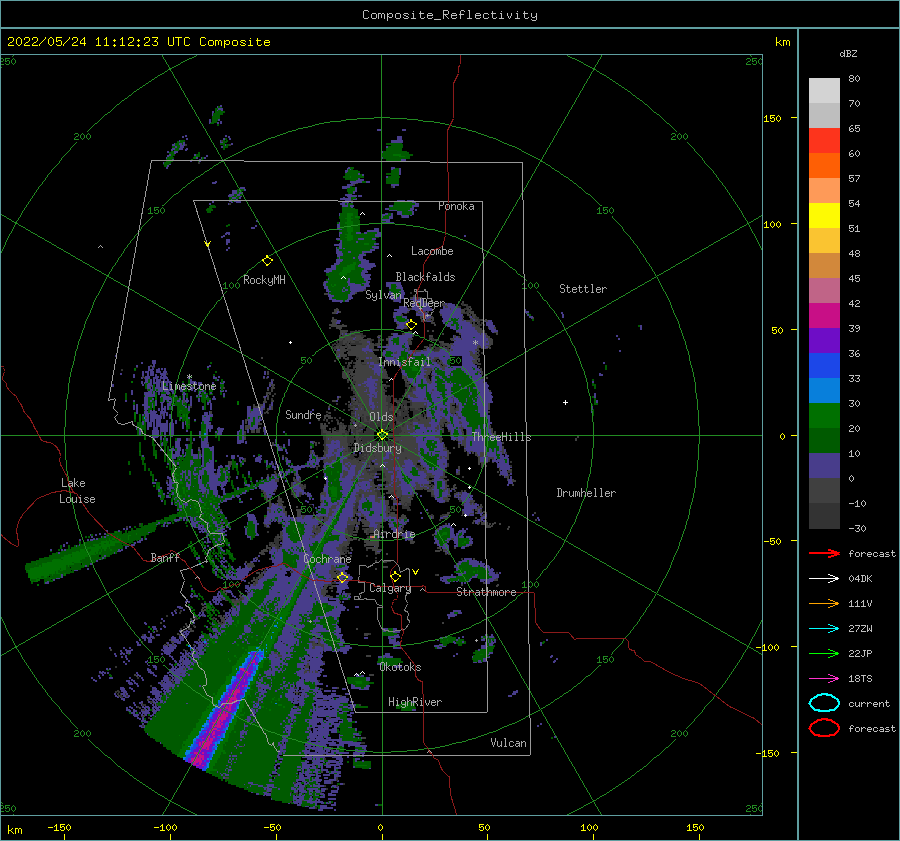The image size is (900, 841).
Task: Click the Airdrie label
Action: [394, 534]
